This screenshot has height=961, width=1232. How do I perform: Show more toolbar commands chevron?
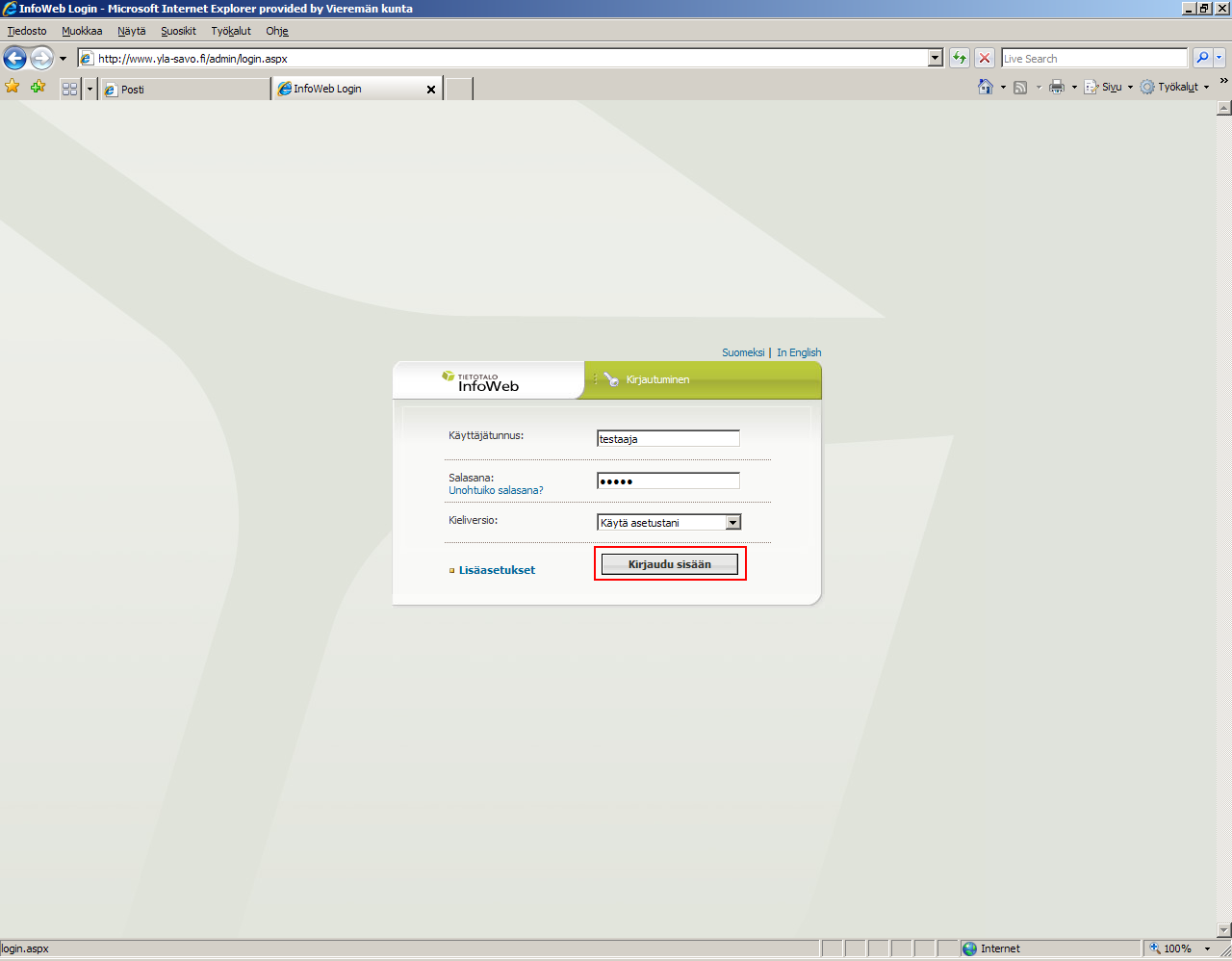[x=1223, y=81]
